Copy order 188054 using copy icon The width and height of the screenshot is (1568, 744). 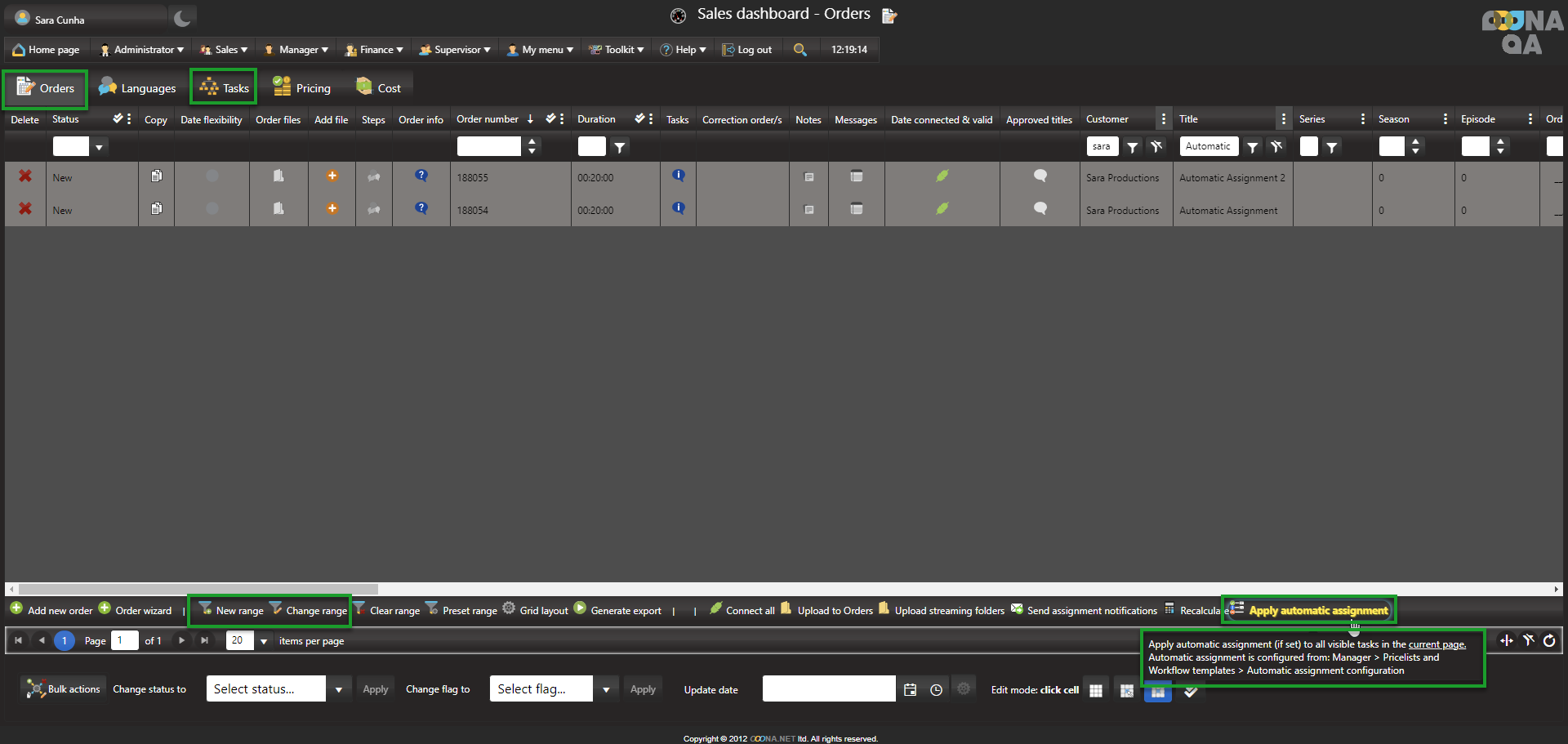tap(156, 209)
